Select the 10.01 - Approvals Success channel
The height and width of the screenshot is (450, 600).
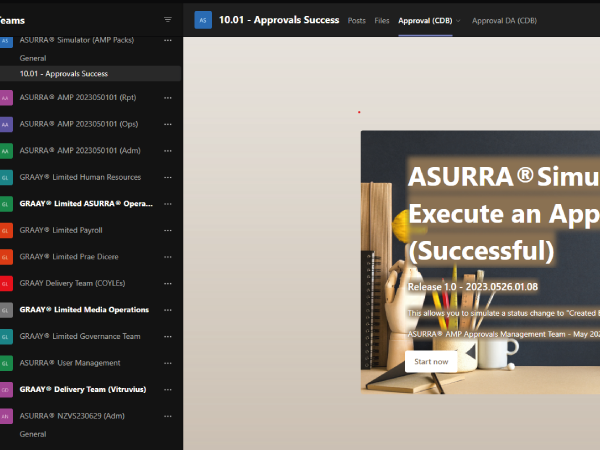point(90,73)
